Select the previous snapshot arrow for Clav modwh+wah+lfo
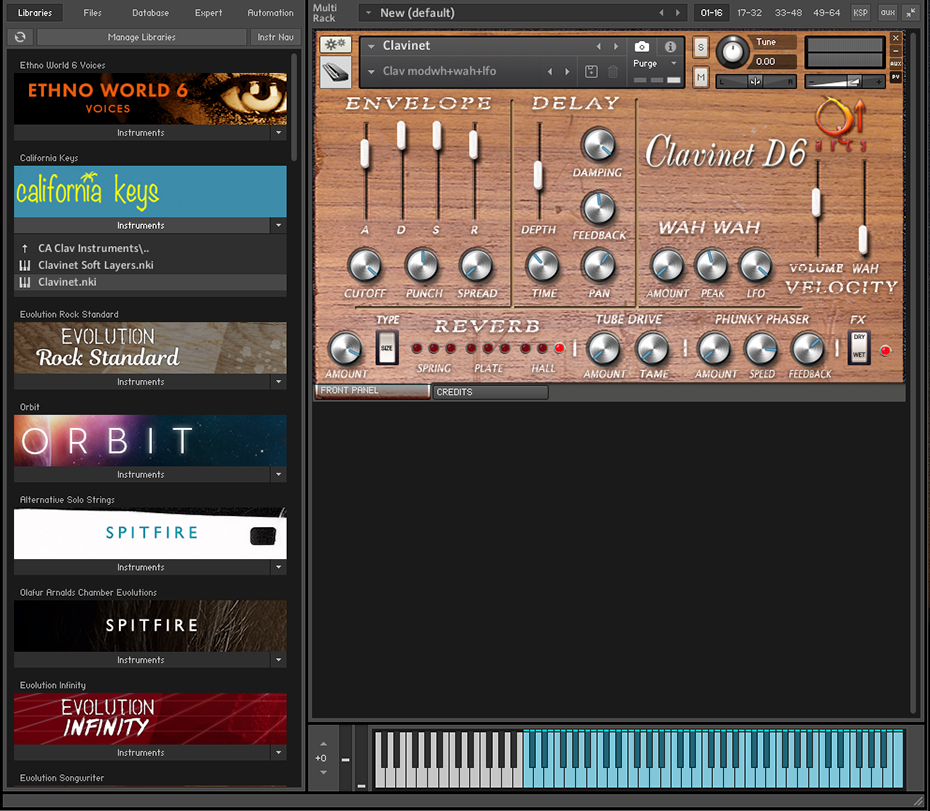Viewport: 930px width, 811px height. [x=550, y=71]
